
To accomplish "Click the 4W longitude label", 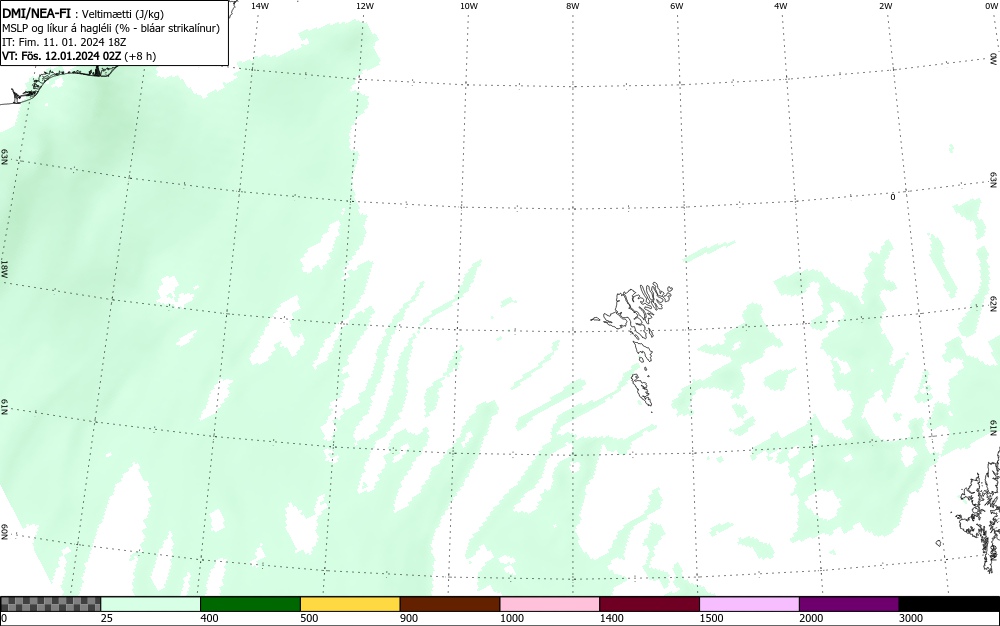I will [781, 6].
